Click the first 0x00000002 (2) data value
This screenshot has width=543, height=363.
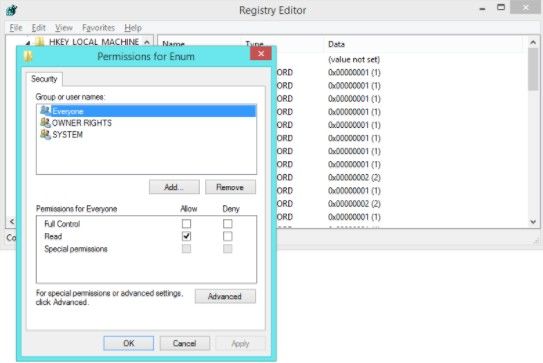click(354, 177)
